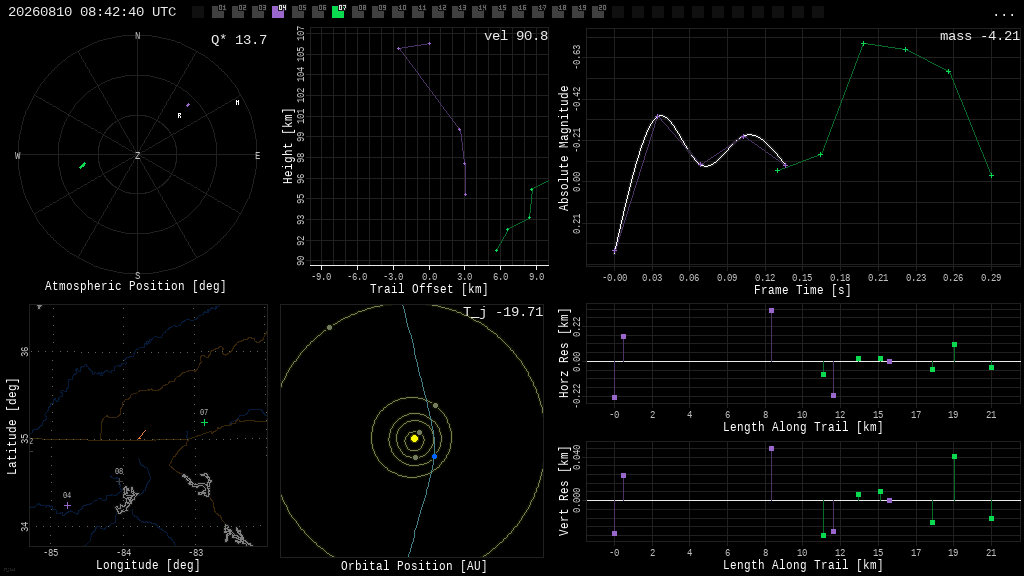Click the last green light curve point

click(991, 176)
